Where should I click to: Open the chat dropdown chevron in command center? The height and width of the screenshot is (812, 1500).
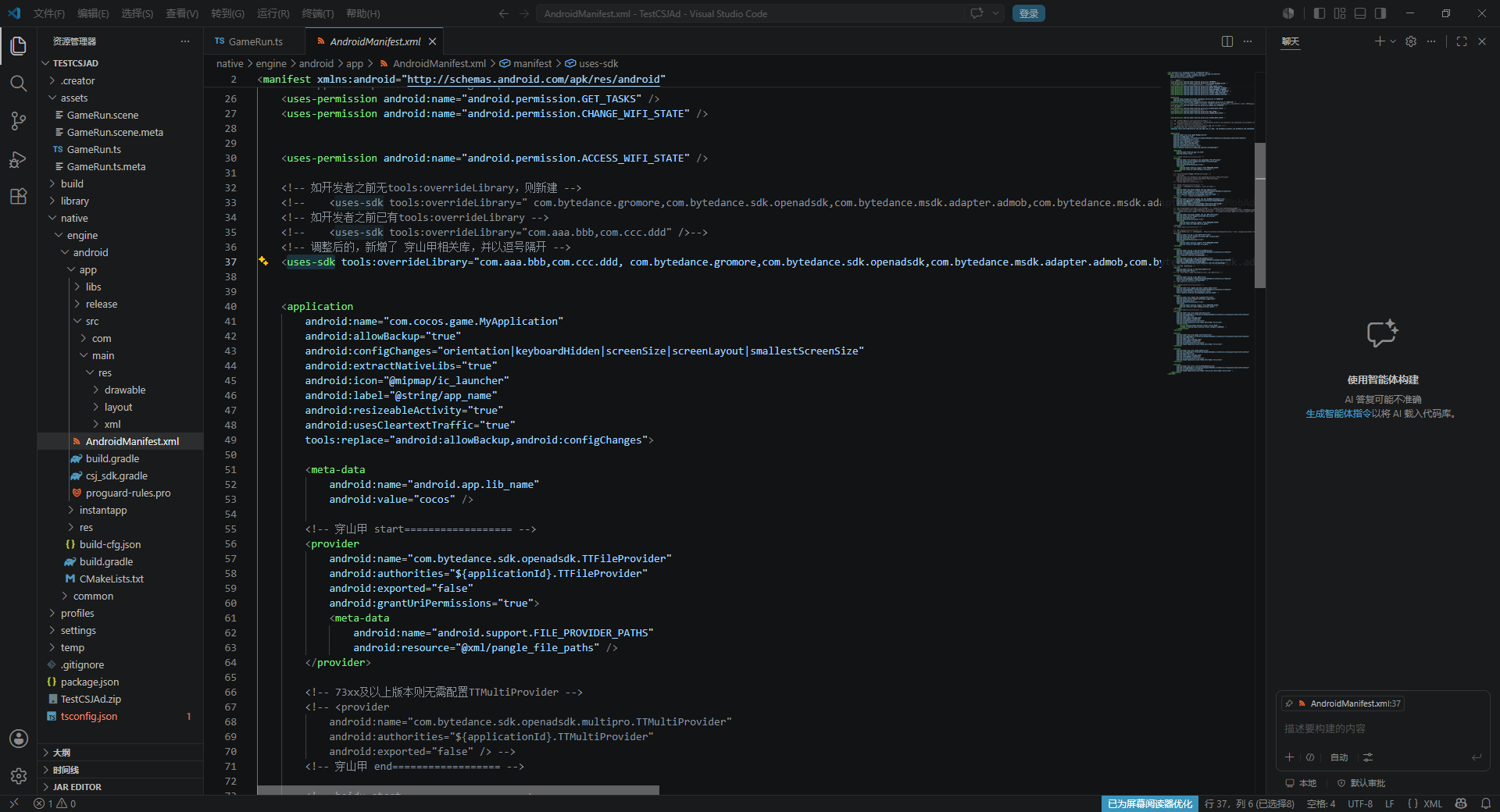point(996,13)
